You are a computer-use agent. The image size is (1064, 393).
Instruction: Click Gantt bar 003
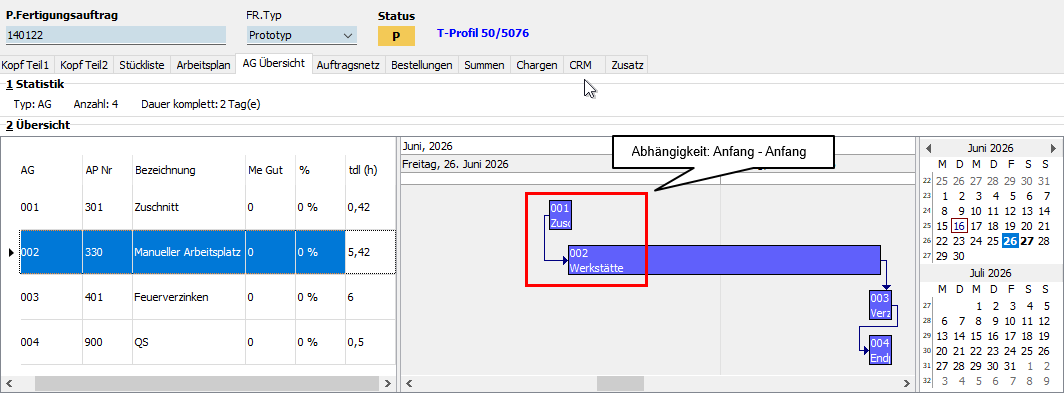click(880, 305)
